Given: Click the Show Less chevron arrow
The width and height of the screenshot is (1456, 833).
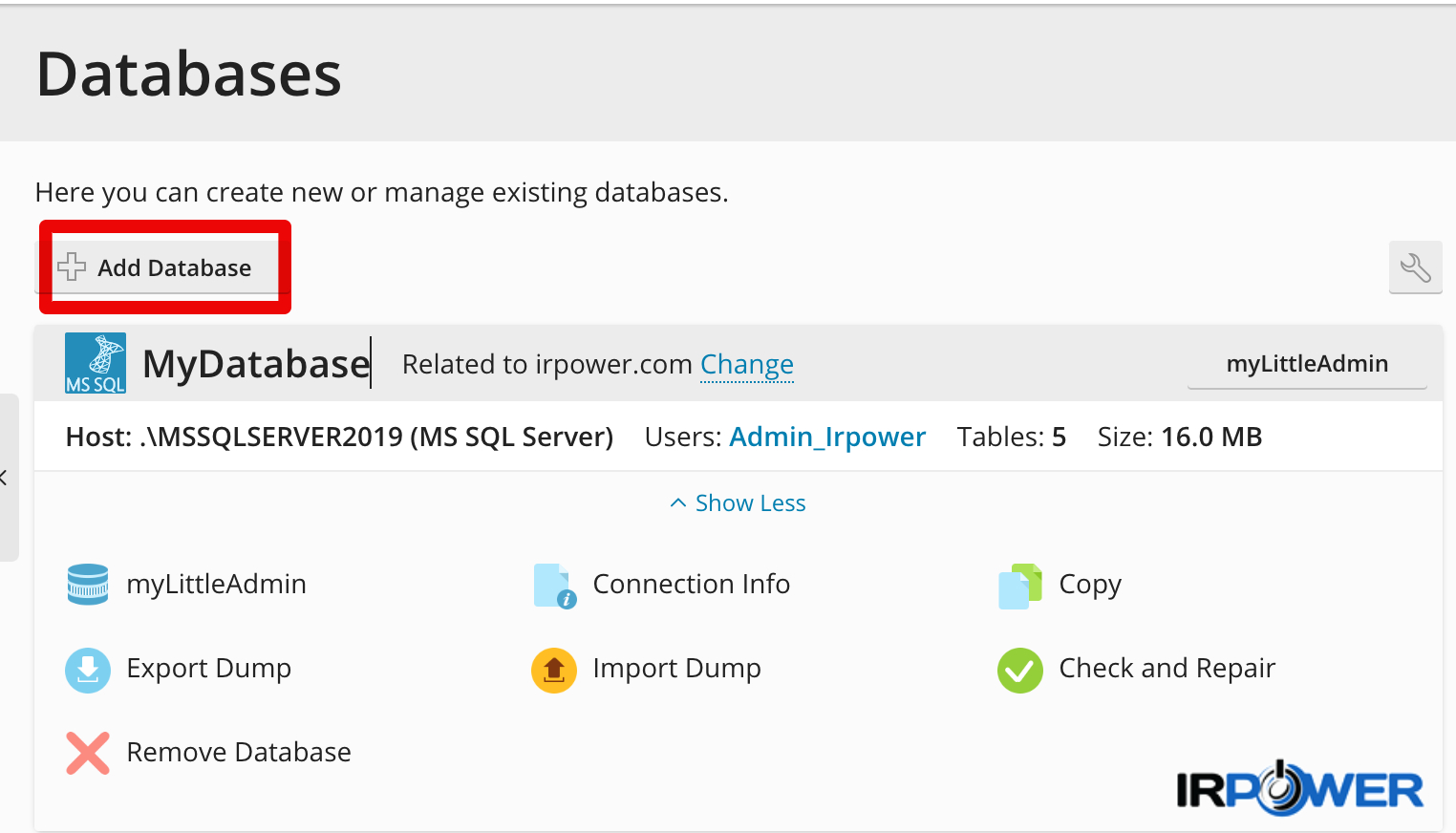Looking at the screenshot, I should coord(678,502).
